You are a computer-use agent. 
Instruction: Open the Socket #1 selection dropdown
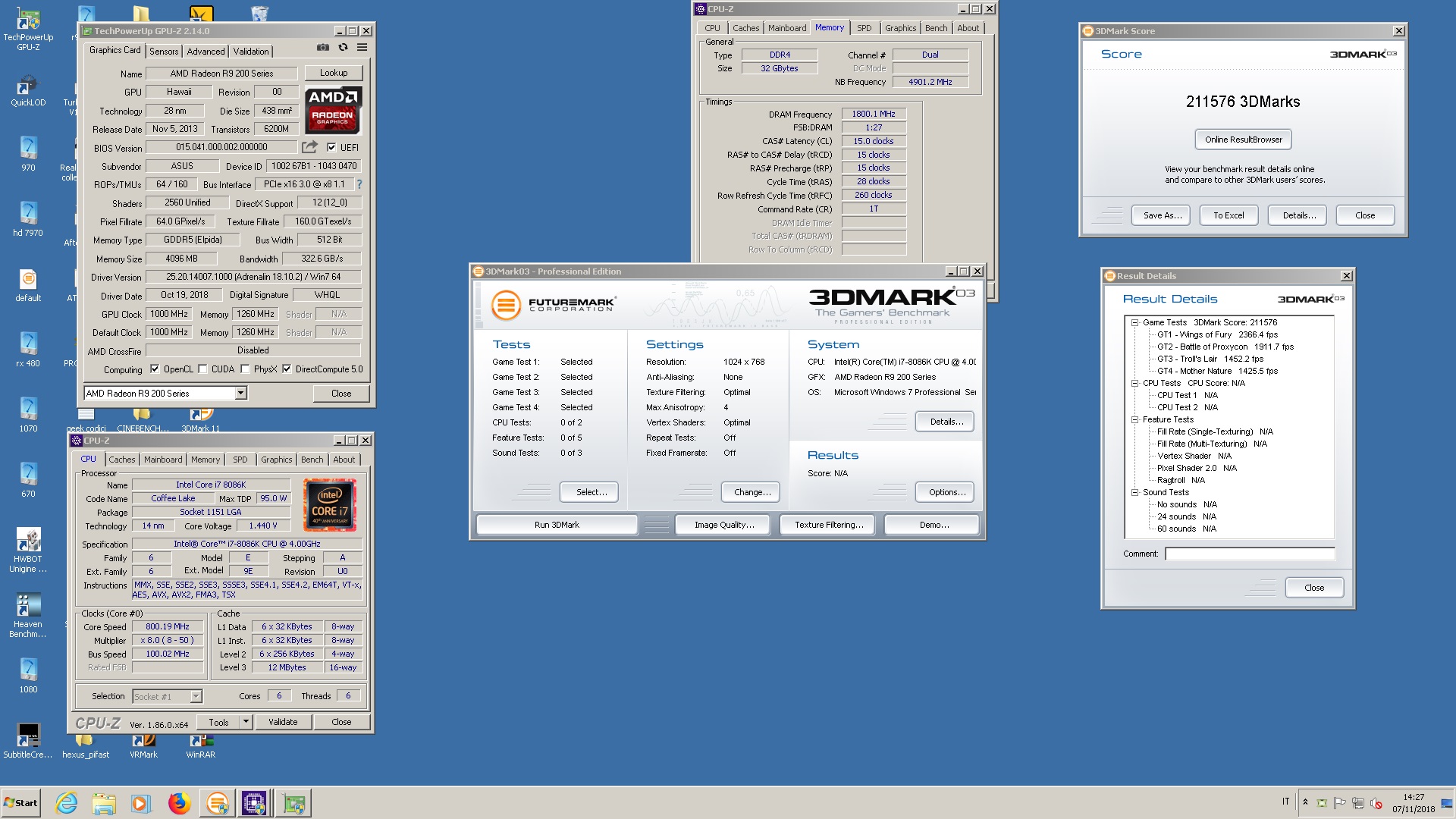pos(196,696)
